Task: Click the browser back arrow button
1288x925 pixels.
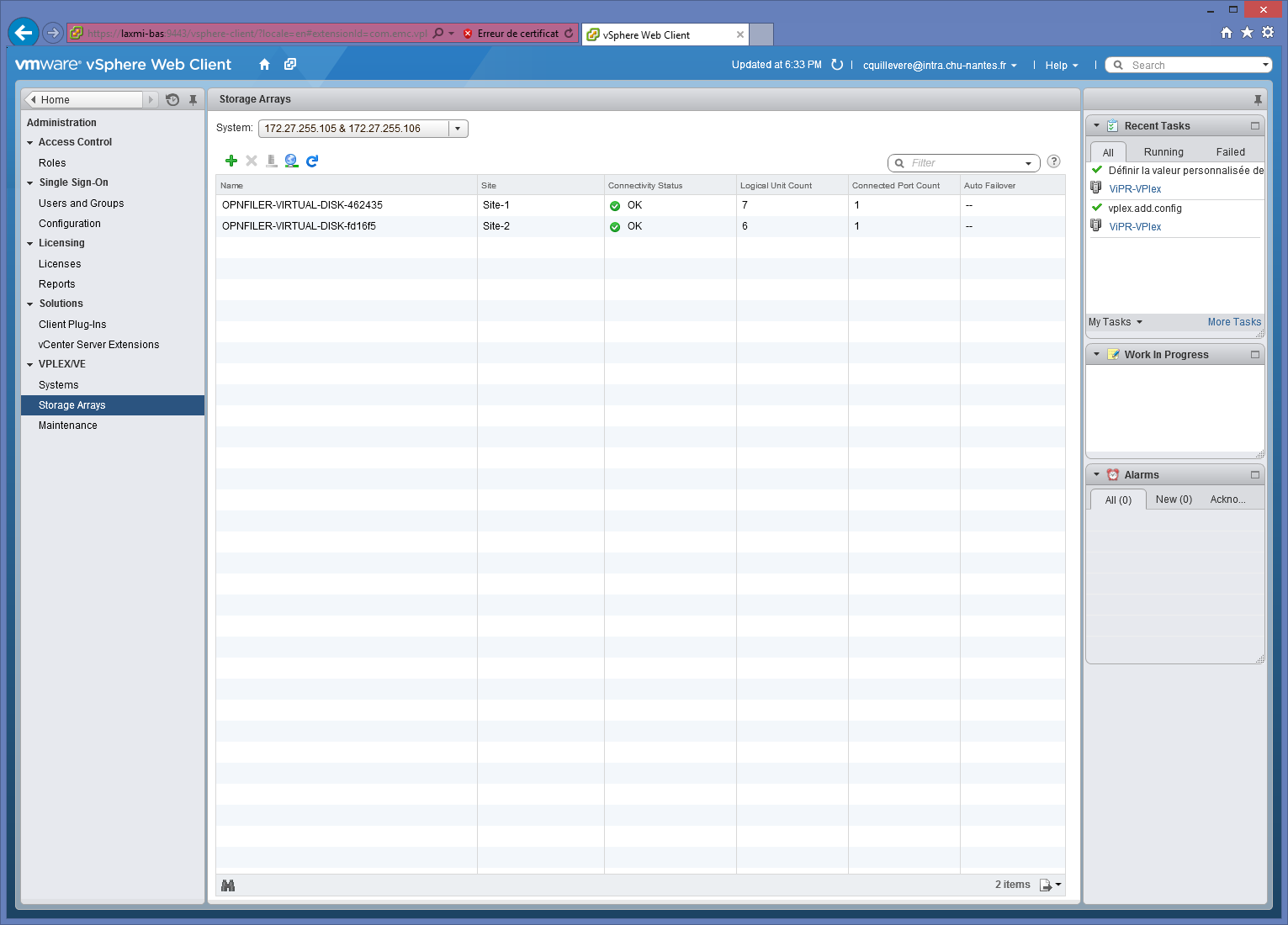Action: [24, 34]
